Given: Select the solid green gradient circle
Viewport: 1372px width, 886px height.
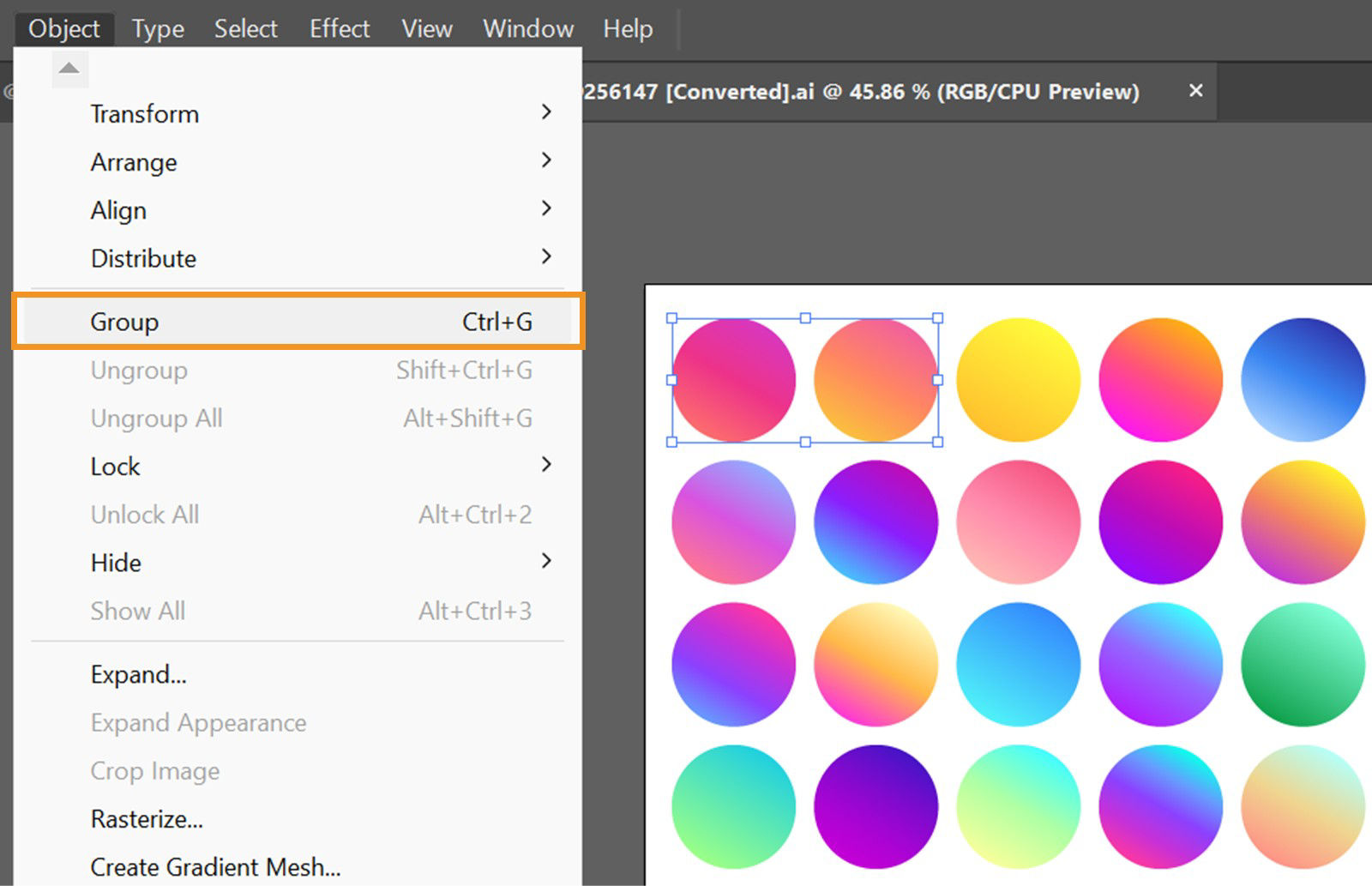Looking at the screenshot, I should (1302, 664).
